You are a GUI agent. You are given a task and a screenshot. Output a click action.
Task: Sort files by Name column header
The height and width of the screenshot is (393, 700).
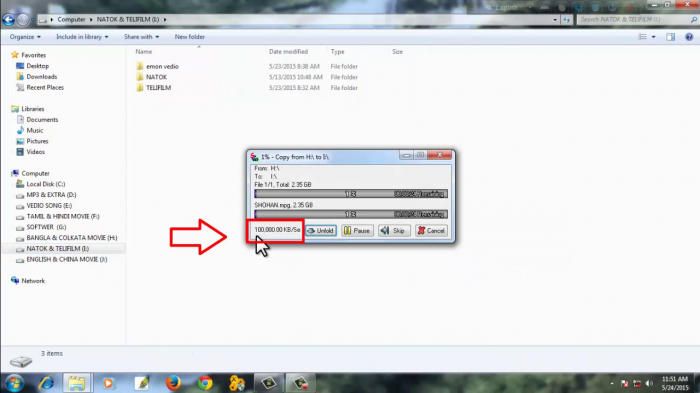144,52
